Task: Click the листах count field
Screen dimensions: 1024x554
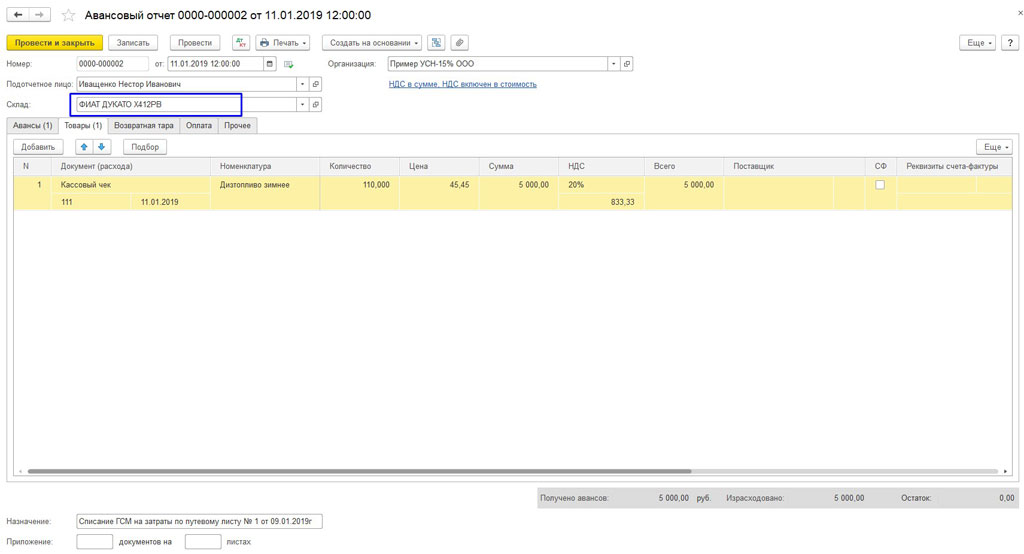Action: pyautogui.click(x=202, y=542)
